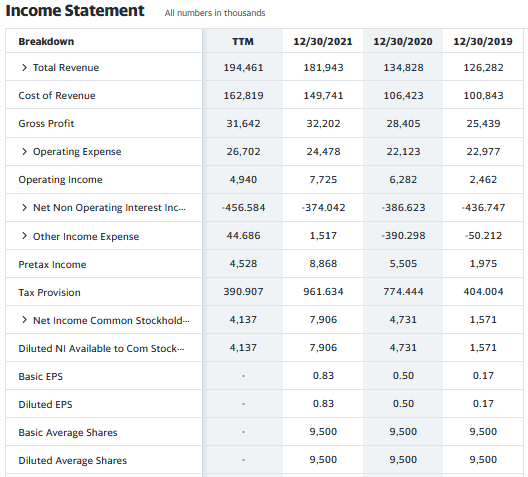Click Tax Provision value 390.907
Screen dimensions: 528x477
point(243,292)
